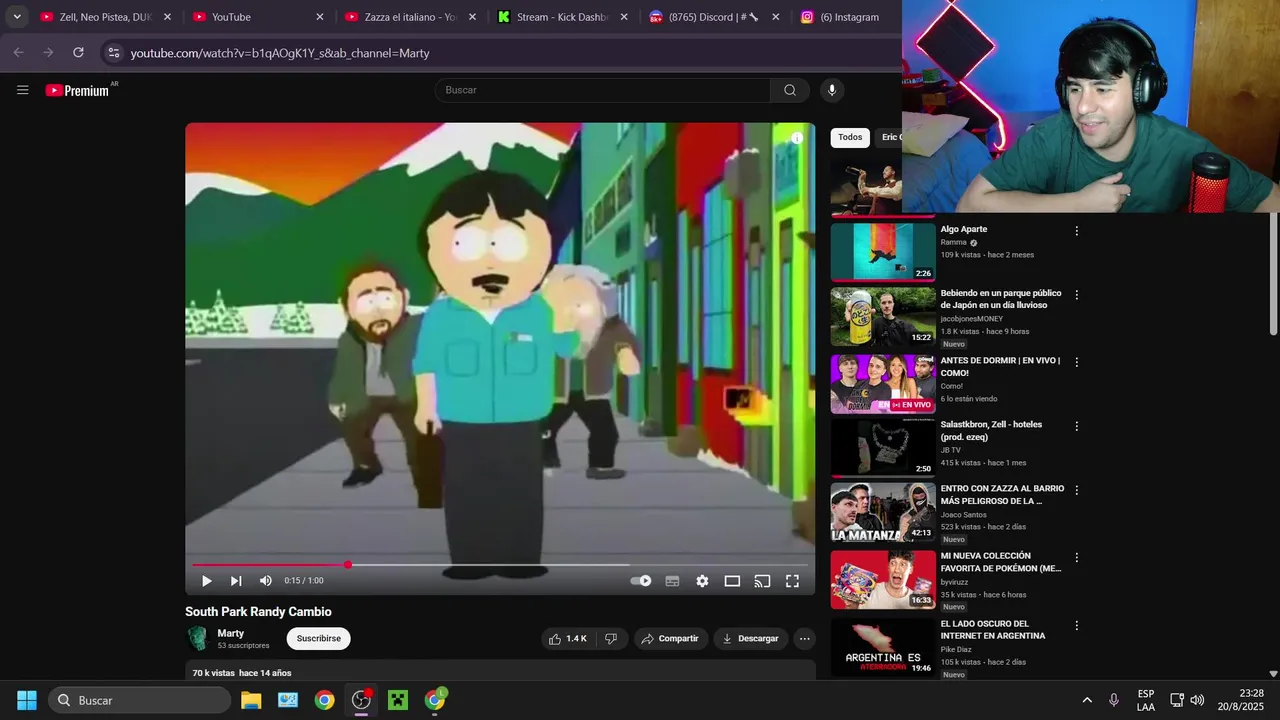Open options for Salastkbron hoteles video
1280x720 pixels.
[1077, 426]
